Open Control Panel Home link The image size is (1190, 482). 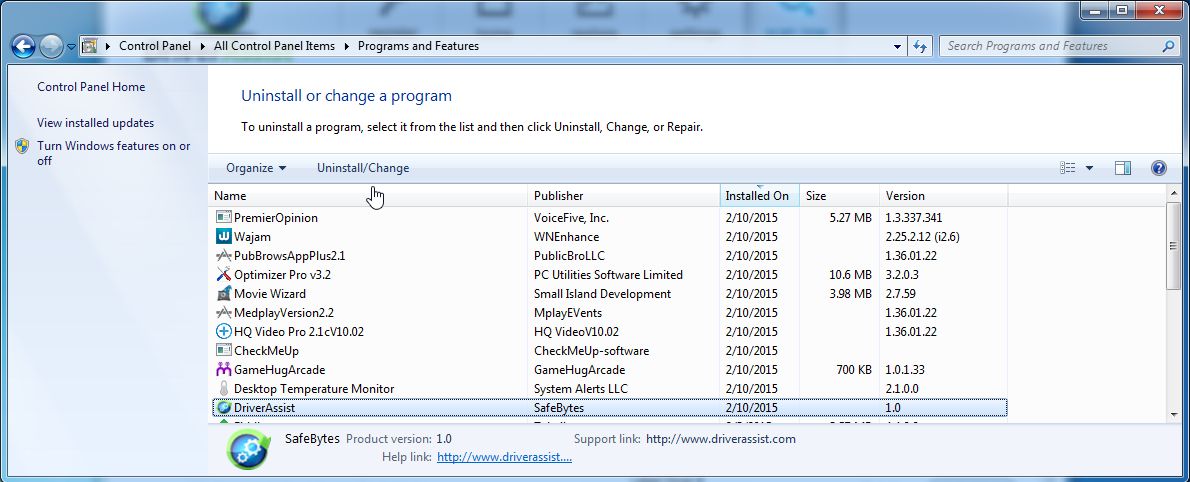[x=91, y=87]
